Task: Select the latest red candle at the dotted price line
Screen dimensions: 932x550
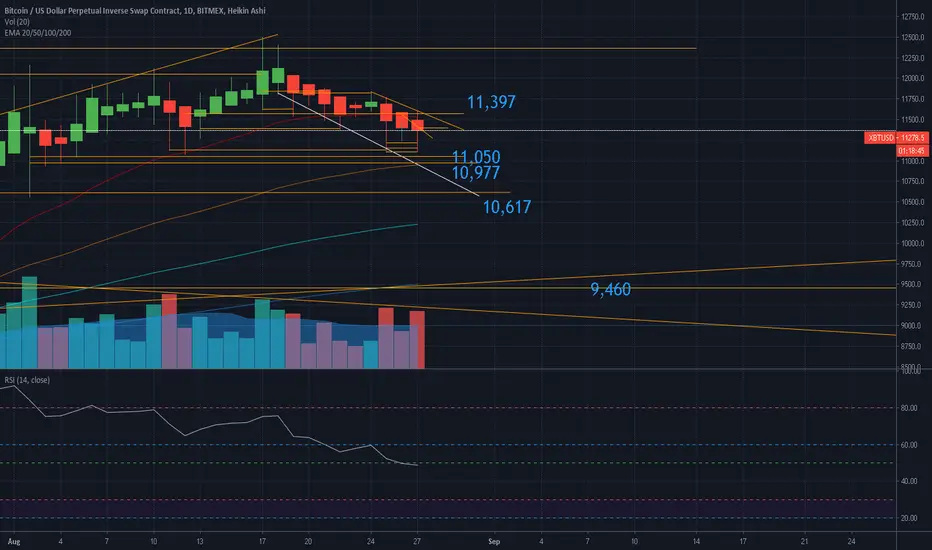Action: coord(418,125)
